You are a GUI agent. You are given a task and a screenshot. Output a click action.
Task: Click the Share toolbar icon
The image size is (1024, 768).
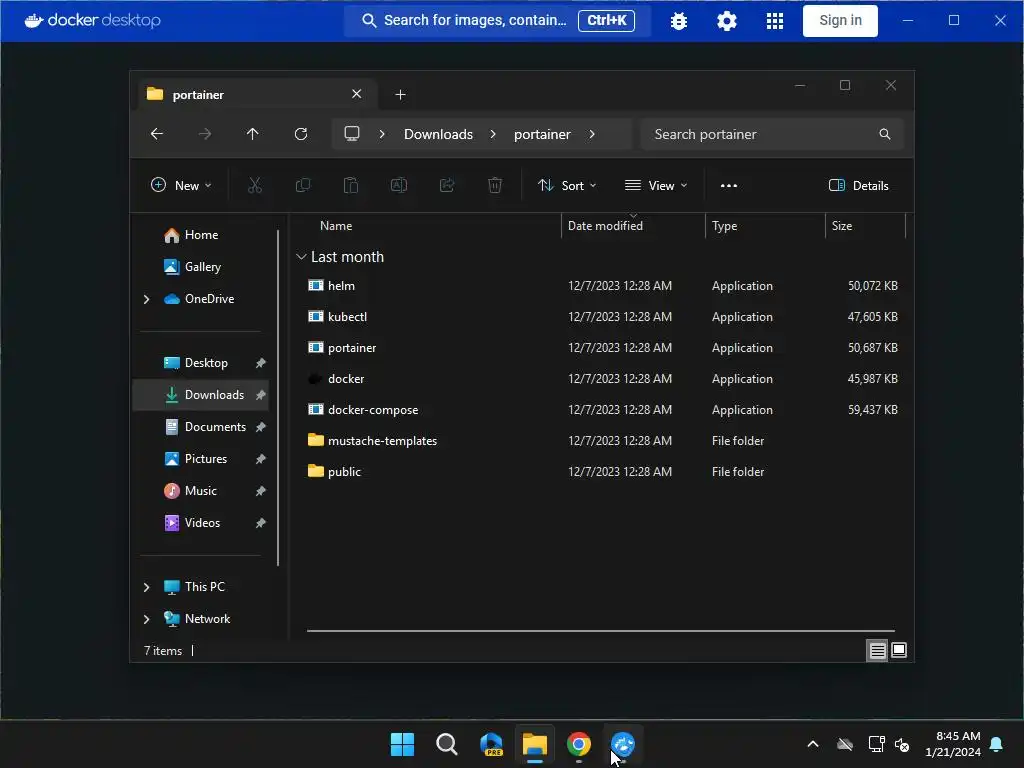(x=447, y=185)
